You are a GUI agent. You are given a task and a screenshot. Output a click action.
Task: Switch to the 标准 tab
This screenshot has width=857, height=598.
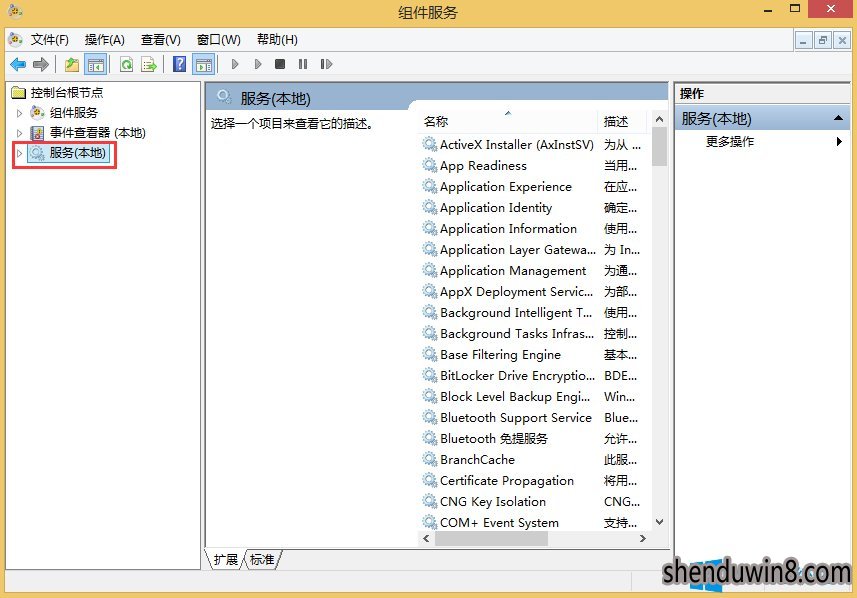pyautogui.click(x=262, y=560)
